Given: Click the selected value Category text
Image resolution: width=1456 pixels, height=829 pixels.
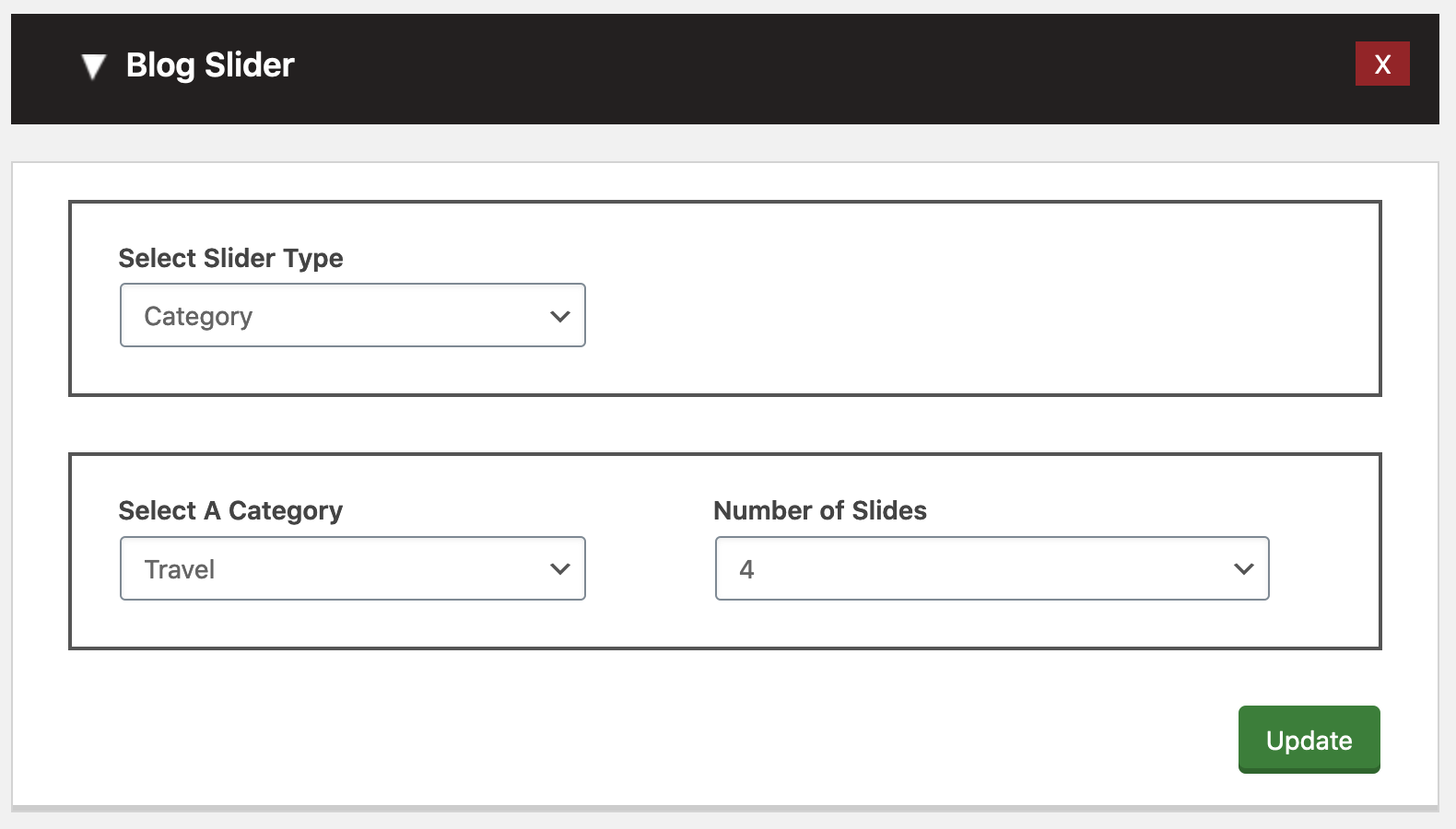Looking at the screenshot, I should click(x=198, y=316).
